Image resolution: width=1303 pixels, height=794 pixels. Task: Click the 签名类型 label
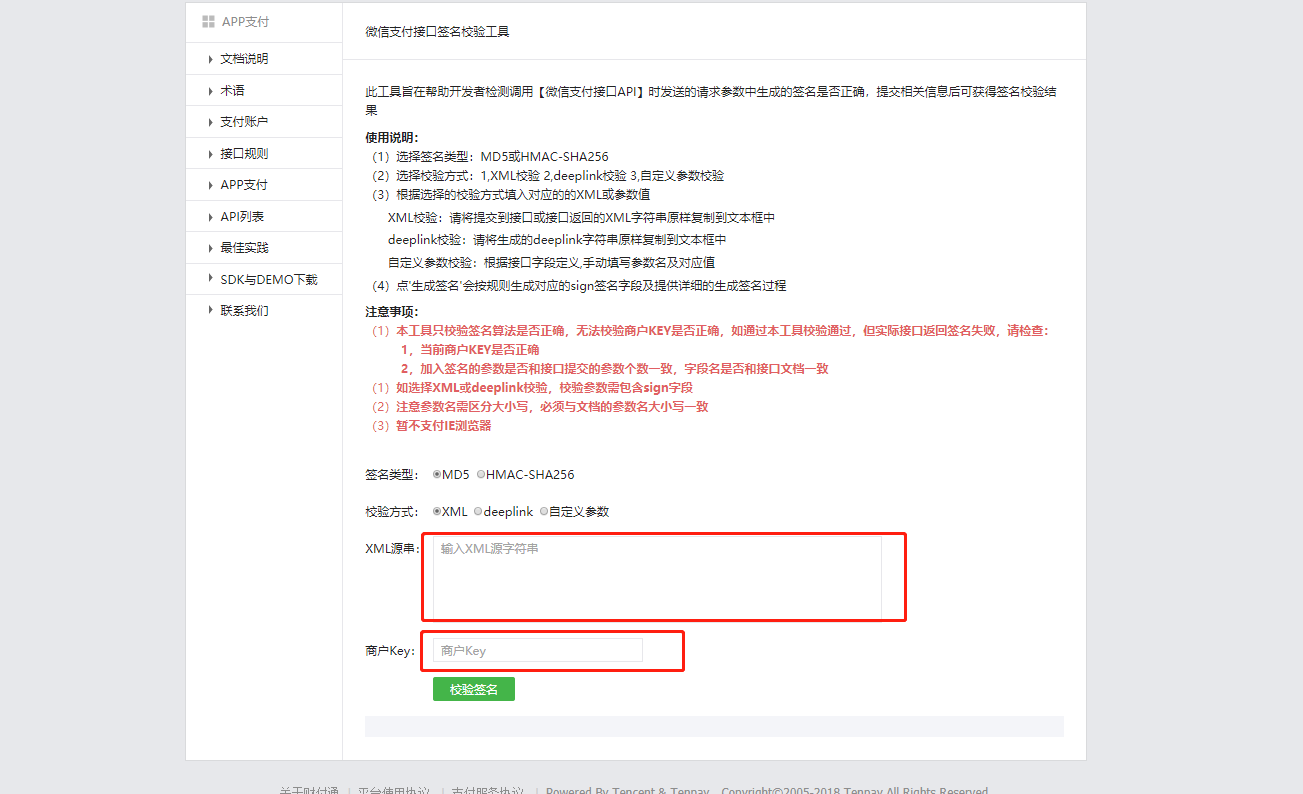click(392, 475)
